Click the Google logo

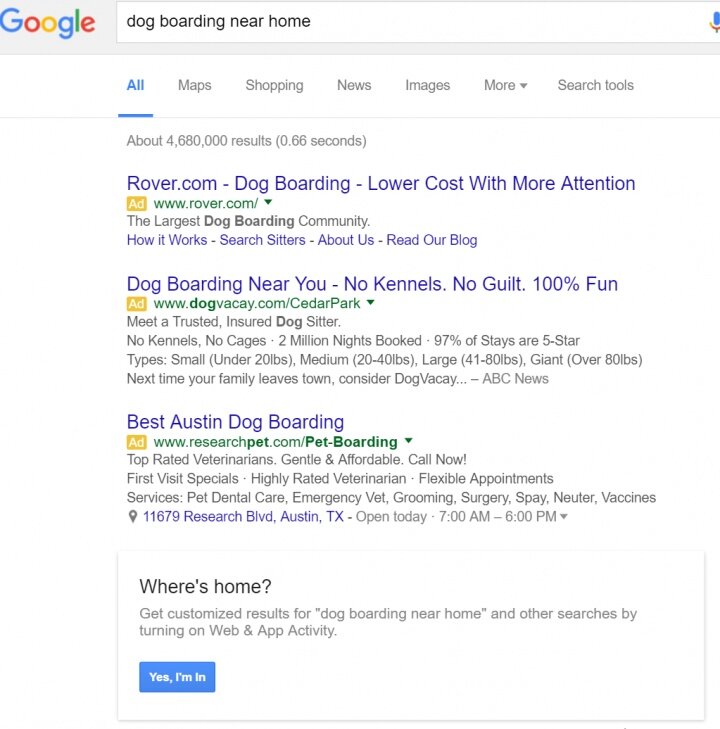coord(47,22)
